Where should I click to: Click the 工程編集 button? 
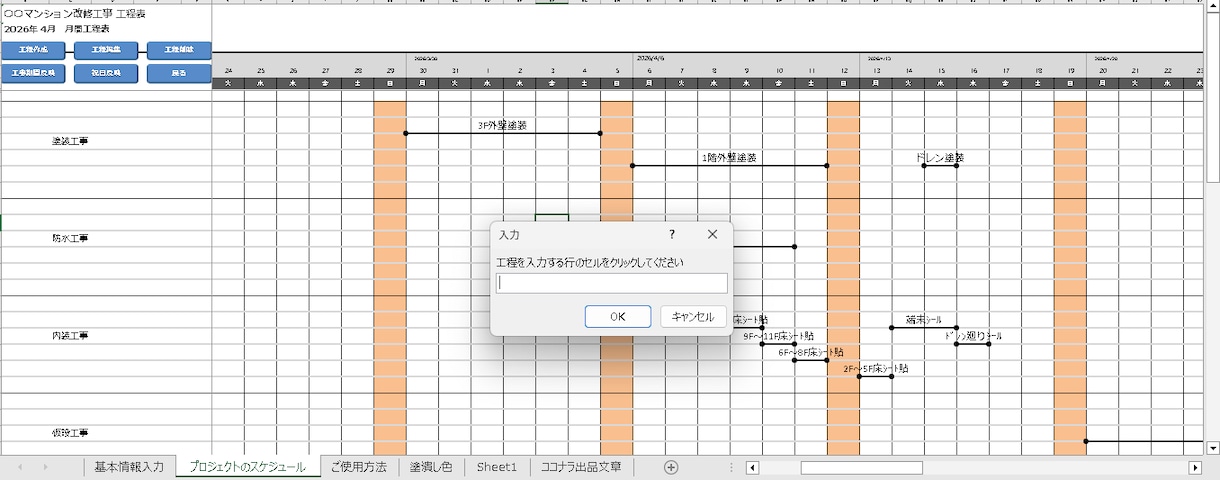106,50
